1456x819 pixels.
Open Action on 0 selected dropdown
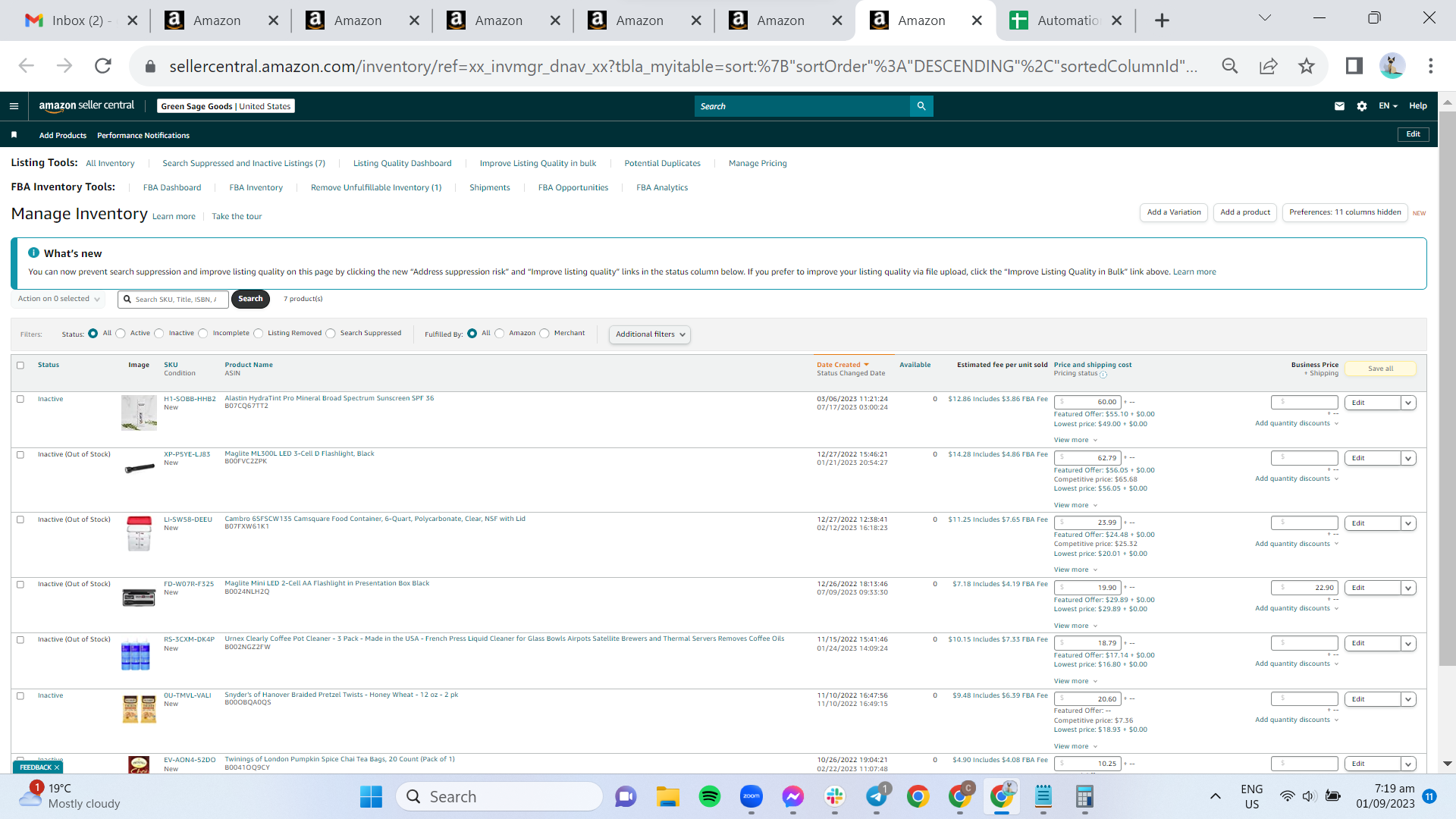click(x=58, y=299)
